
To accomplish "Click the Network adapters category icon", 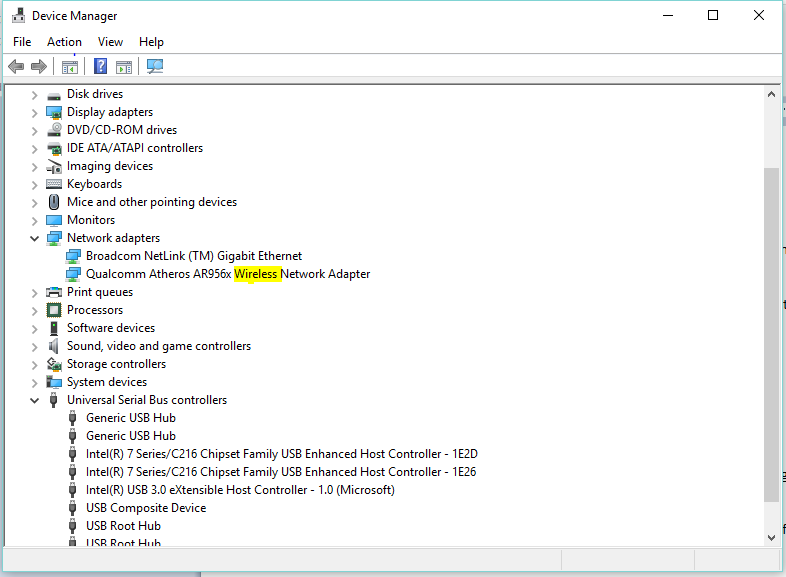I will [x=54, y=238].
